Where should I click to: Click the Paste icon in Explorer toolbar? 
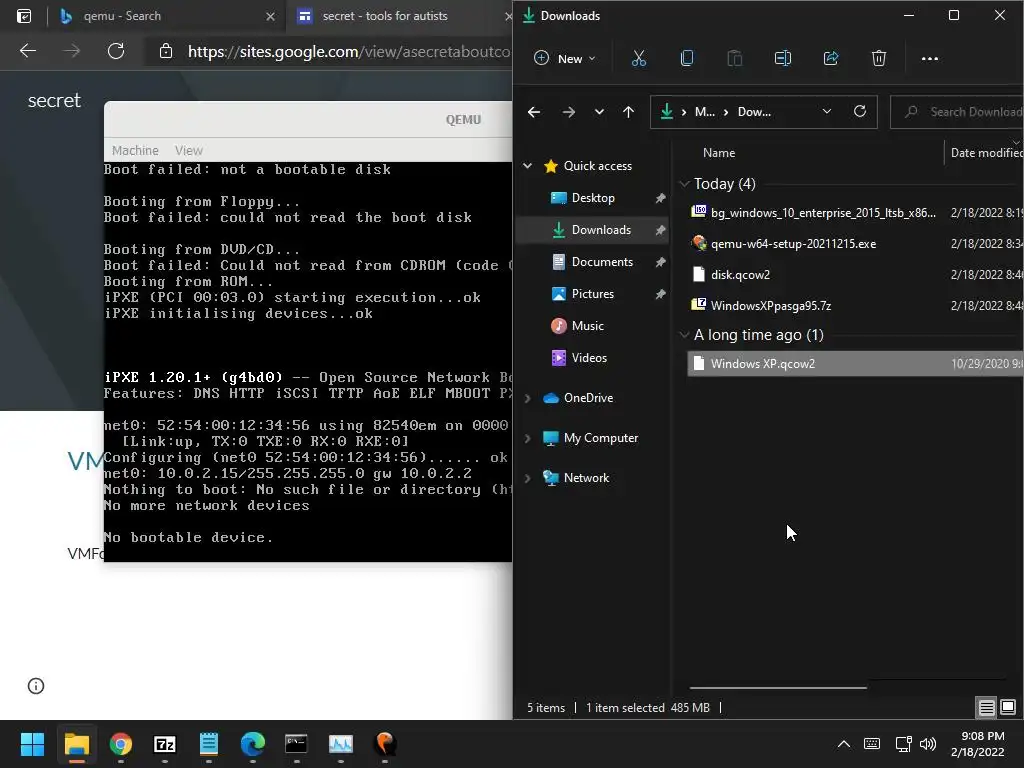click(x=735, y=59)
